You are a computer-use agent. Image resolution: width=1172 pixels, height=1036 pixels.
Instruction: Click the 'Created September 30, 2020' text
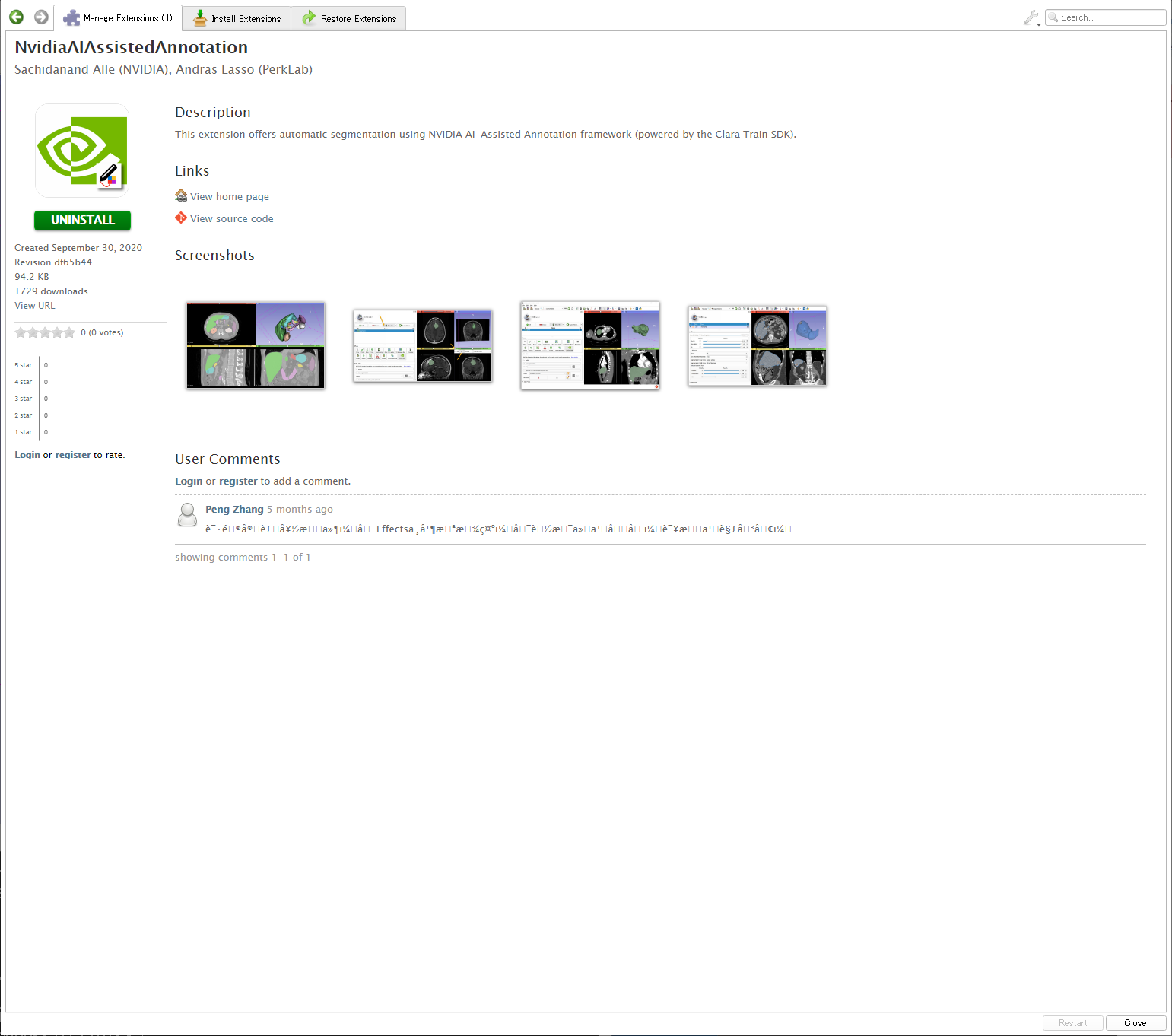(x=78, y=248)
